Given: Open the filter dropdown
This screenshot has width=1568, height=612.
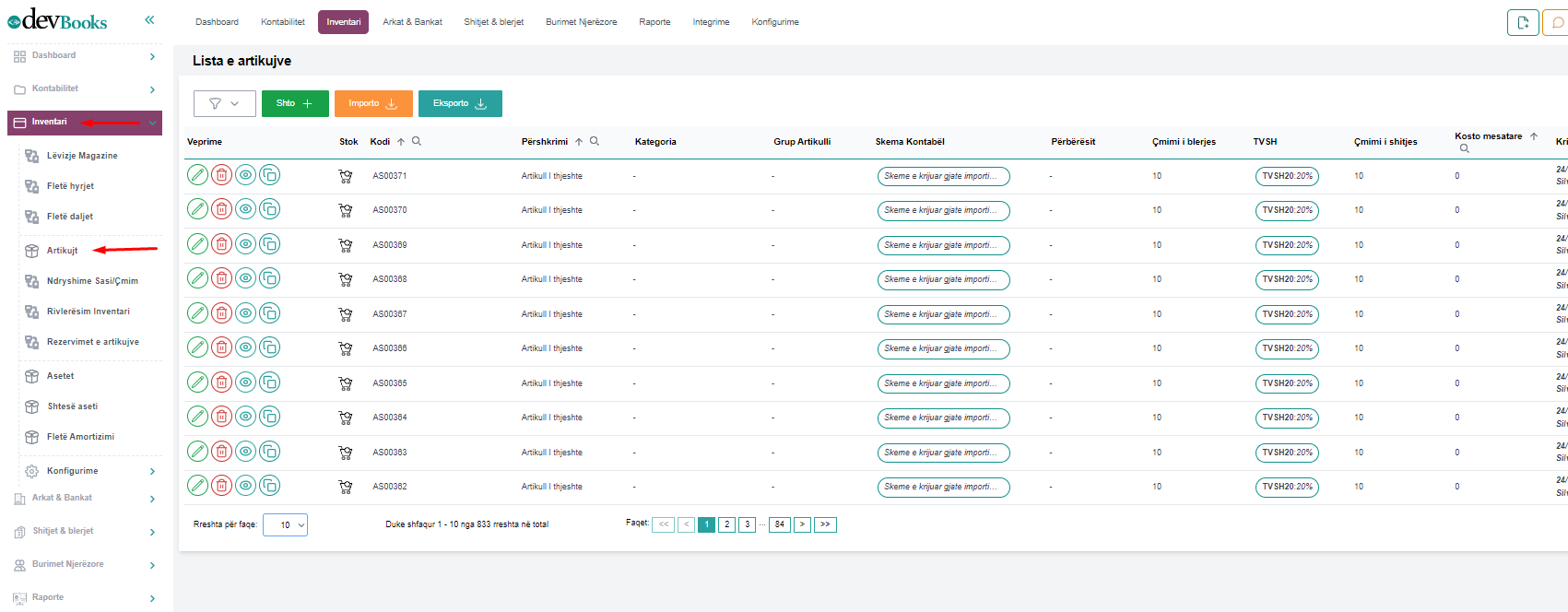Looking at the screenshot, I should [224, 103].
